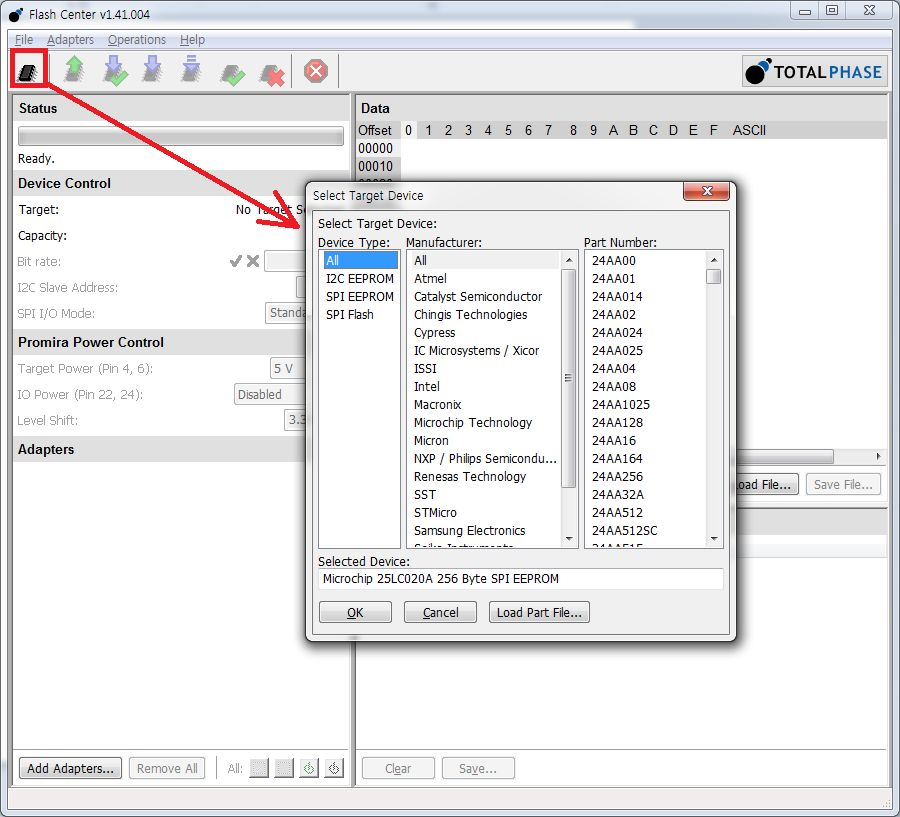This screenshot has height=817, width=900.
Task: Choose Atmel manufacturer
Action: pos(485,278)
